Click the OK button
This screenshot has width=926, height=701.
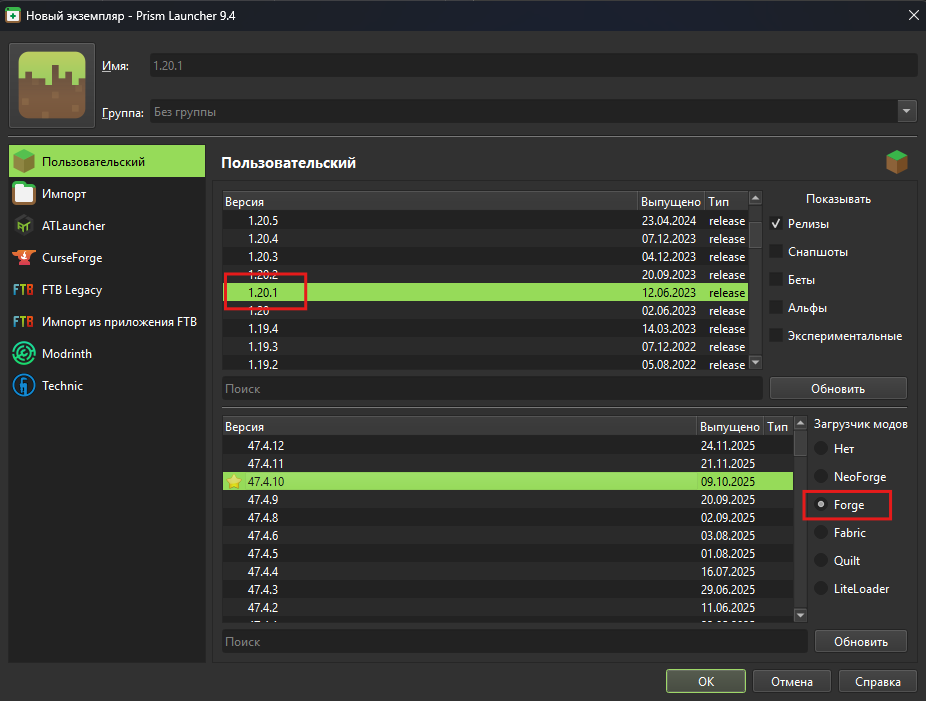pyautogui.click(x=706, y=681)
